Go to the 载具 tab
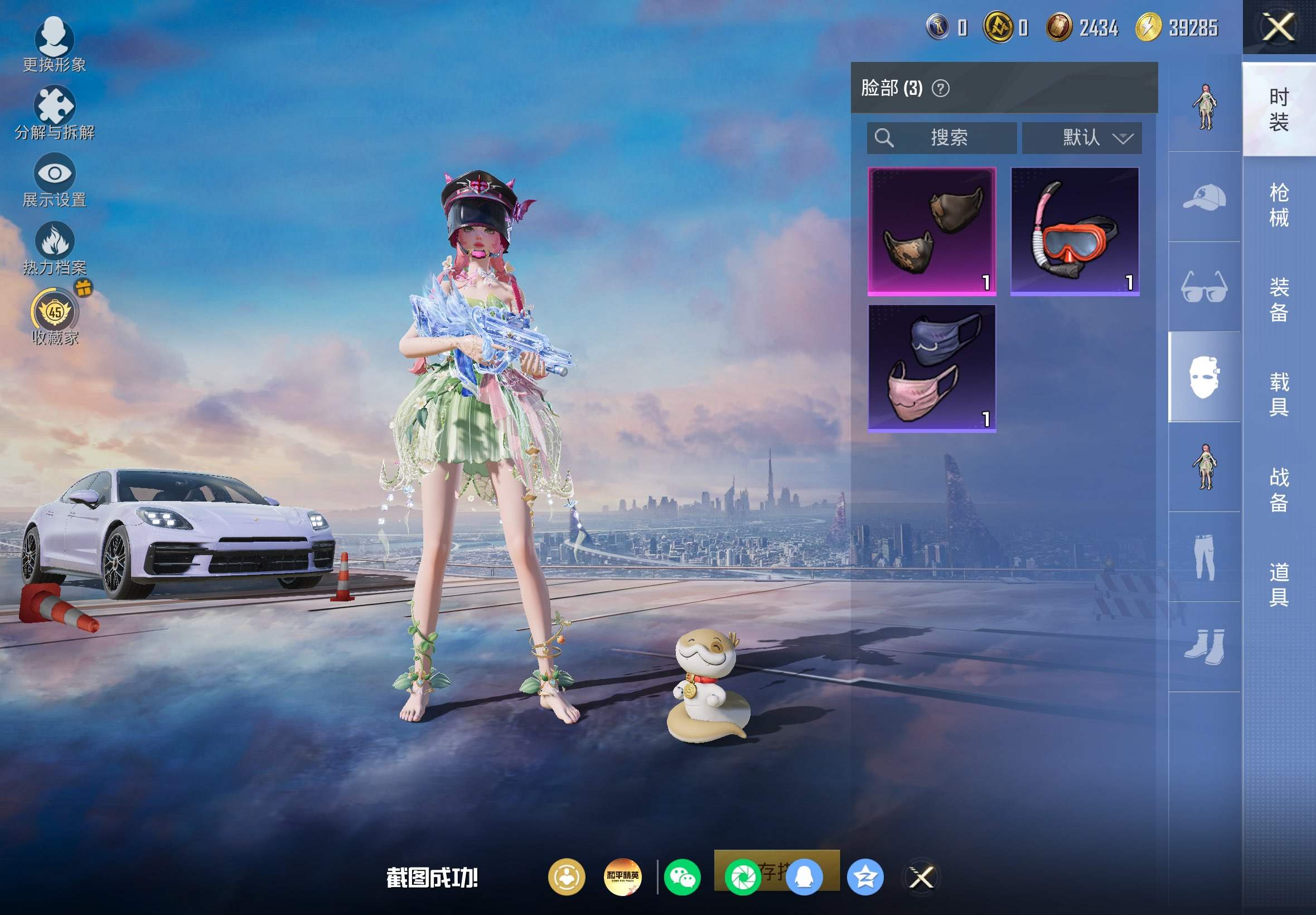This screenshot has height=915, width=1316. click(x=1279, y=394)
